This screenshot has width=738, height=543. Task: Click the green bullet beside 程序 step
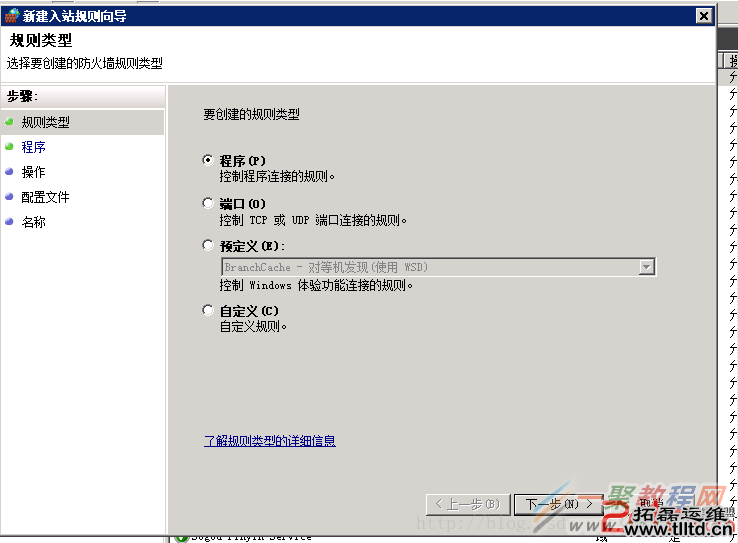(x=10, y=147)
